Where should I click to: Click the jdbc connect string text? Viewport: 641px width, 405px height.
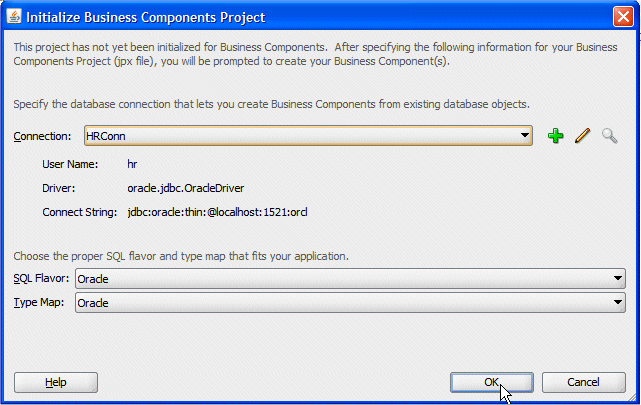pos(217,212)
